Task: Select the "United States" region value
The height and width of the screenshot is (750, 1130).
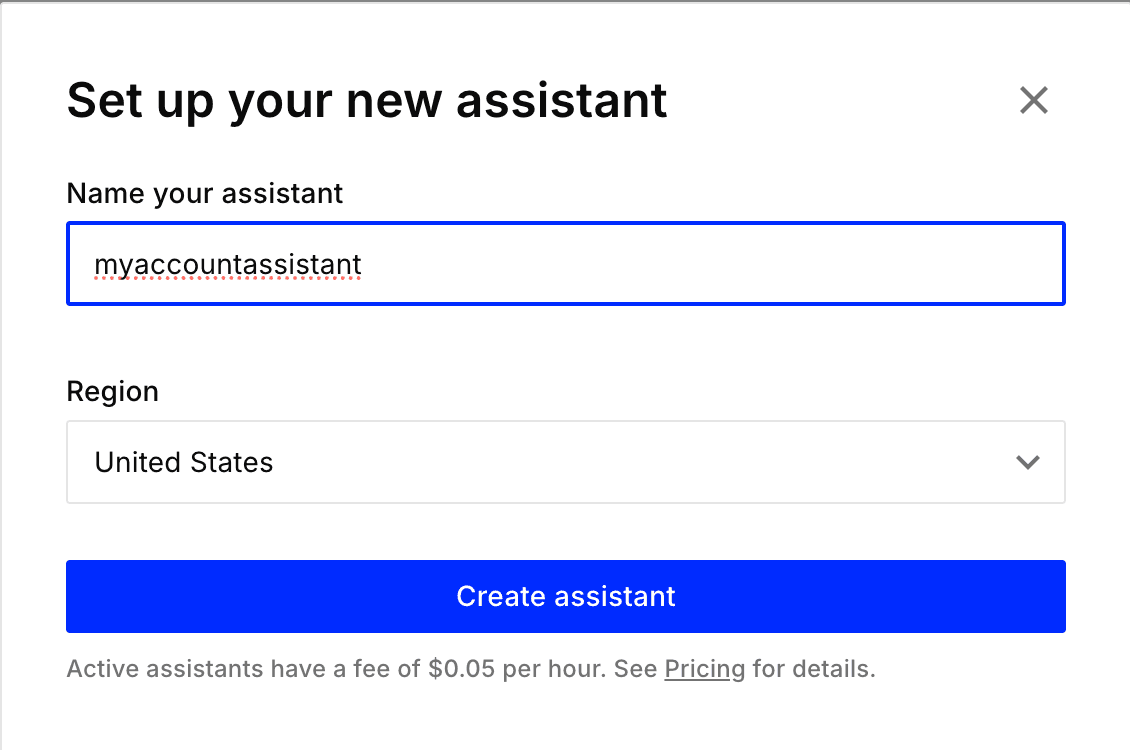Action: coord(184,462)
